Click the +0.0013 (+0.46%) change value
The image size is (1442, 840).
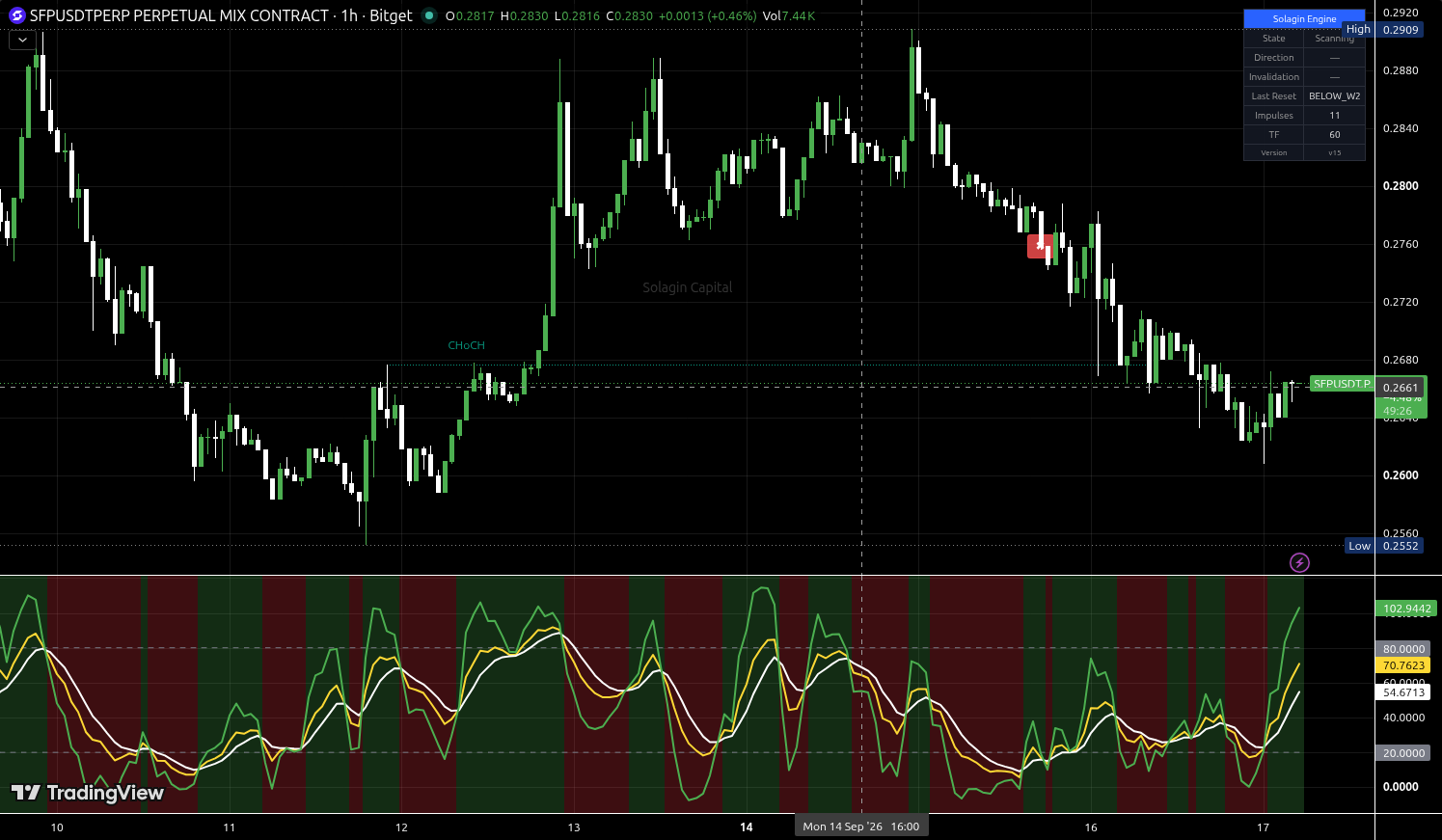tap(707, 15)
